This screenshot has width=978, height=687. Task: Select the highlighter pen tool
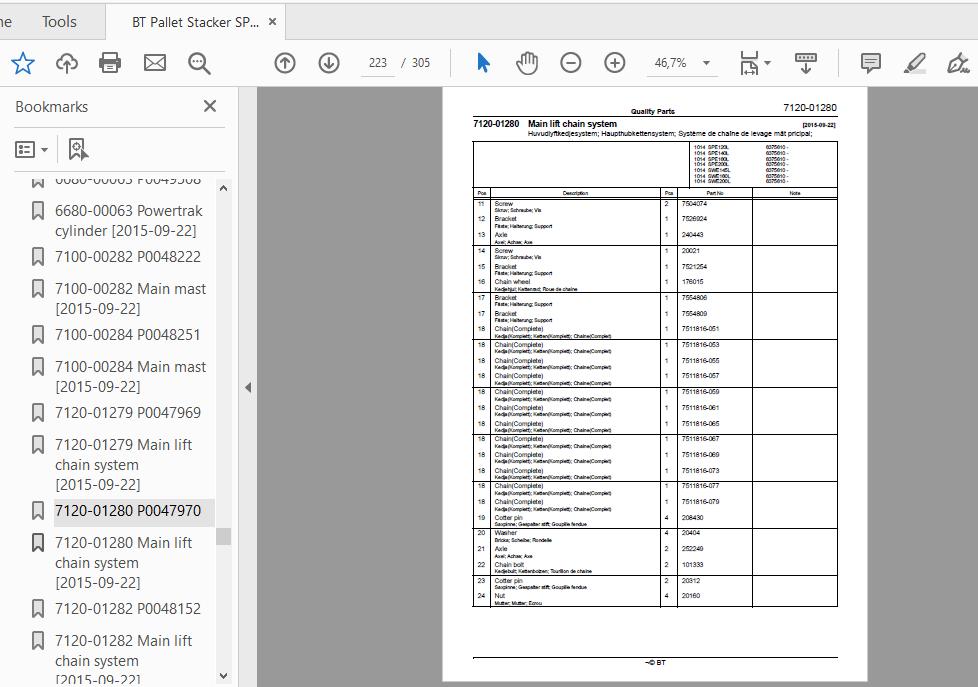pyautogui.click(x=914, y=63)
